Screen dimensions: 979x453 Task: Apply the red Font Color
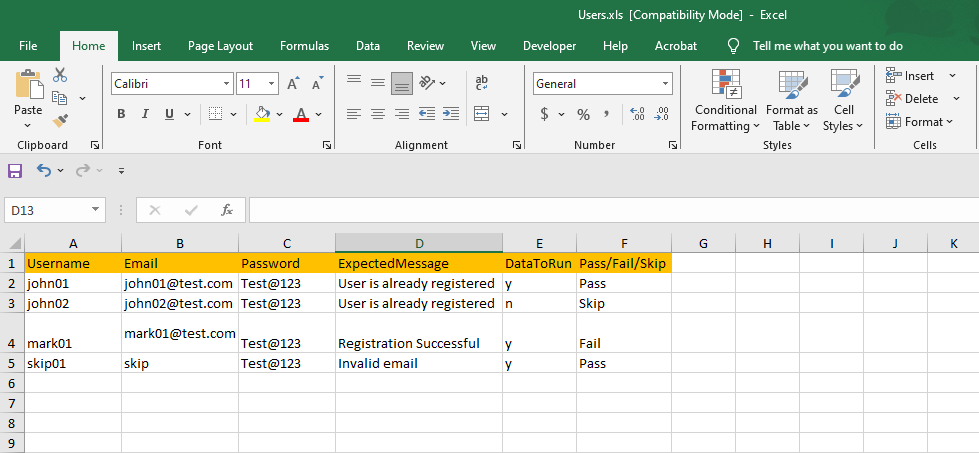click(302, 114)
